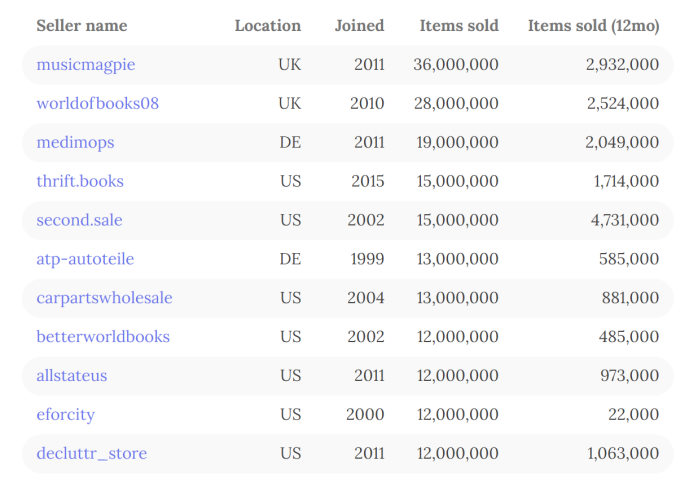Viewport: 698px width, 480px height.
Task: Click the carpartswholesale seller link
Action: coord(104,298)
